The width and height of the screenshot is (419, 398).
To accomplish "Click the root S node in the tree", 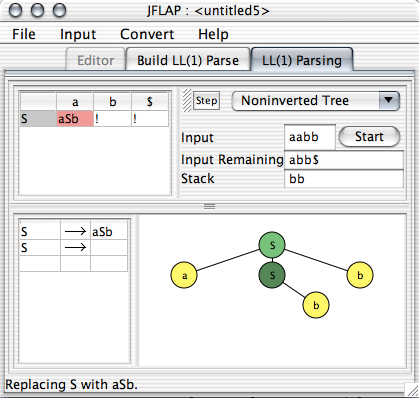I will pos(272,245).
